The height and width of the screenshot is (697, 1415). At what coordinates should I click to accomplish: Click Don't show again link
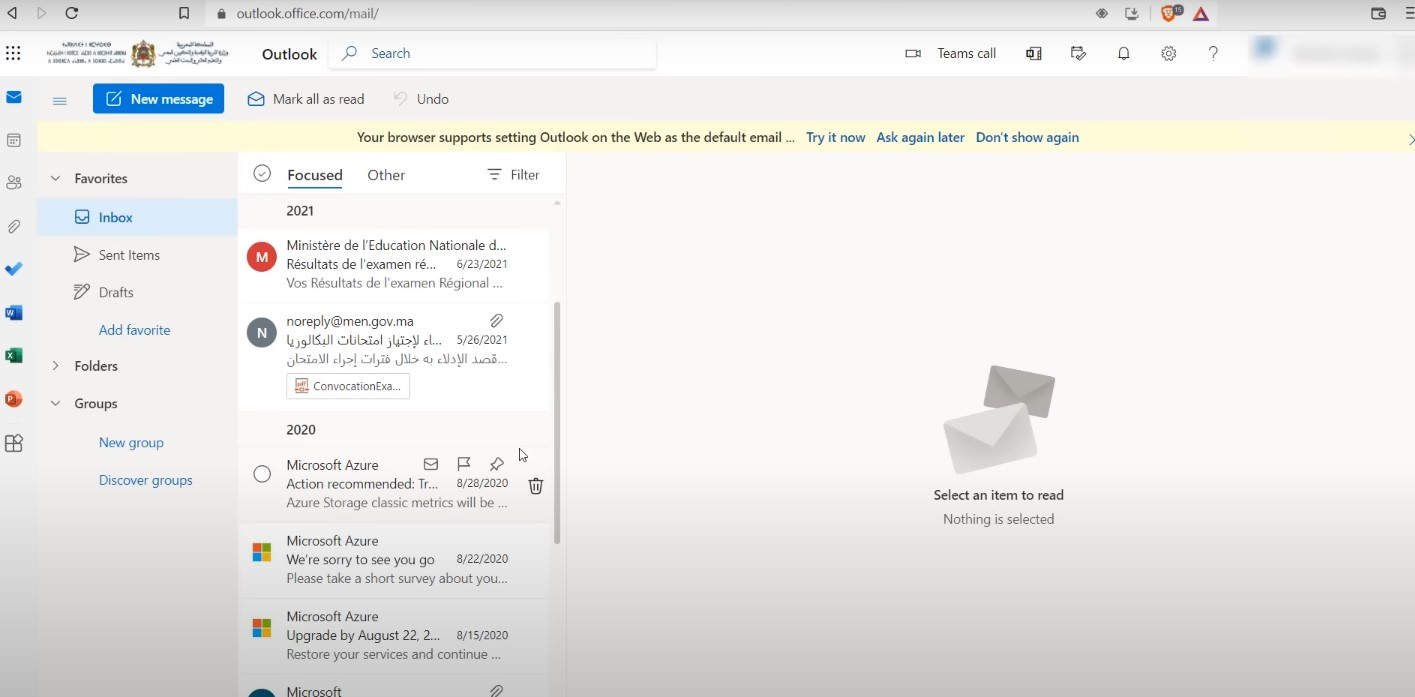pos(1027,138)
